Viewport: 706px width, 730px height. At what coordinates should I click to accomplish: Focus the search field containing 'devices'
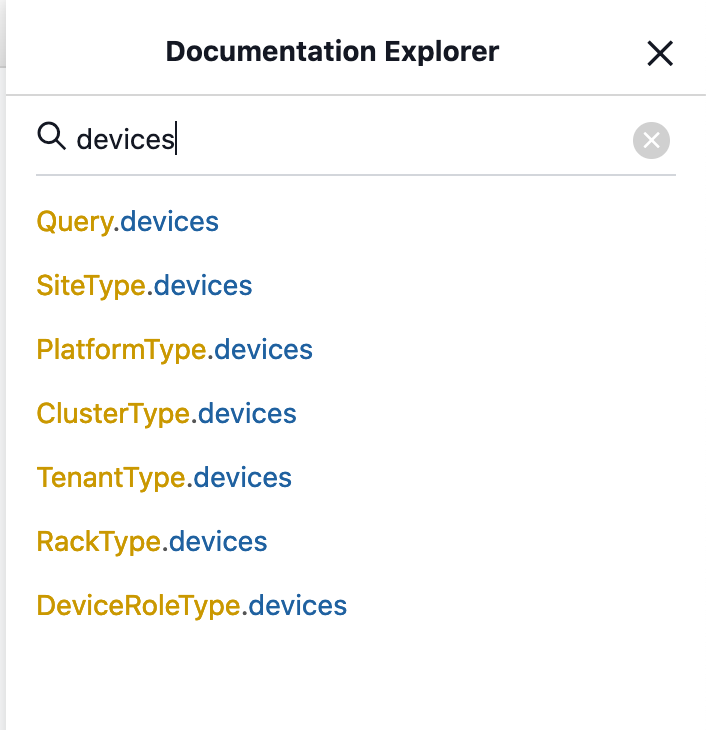tap(350, 139)
